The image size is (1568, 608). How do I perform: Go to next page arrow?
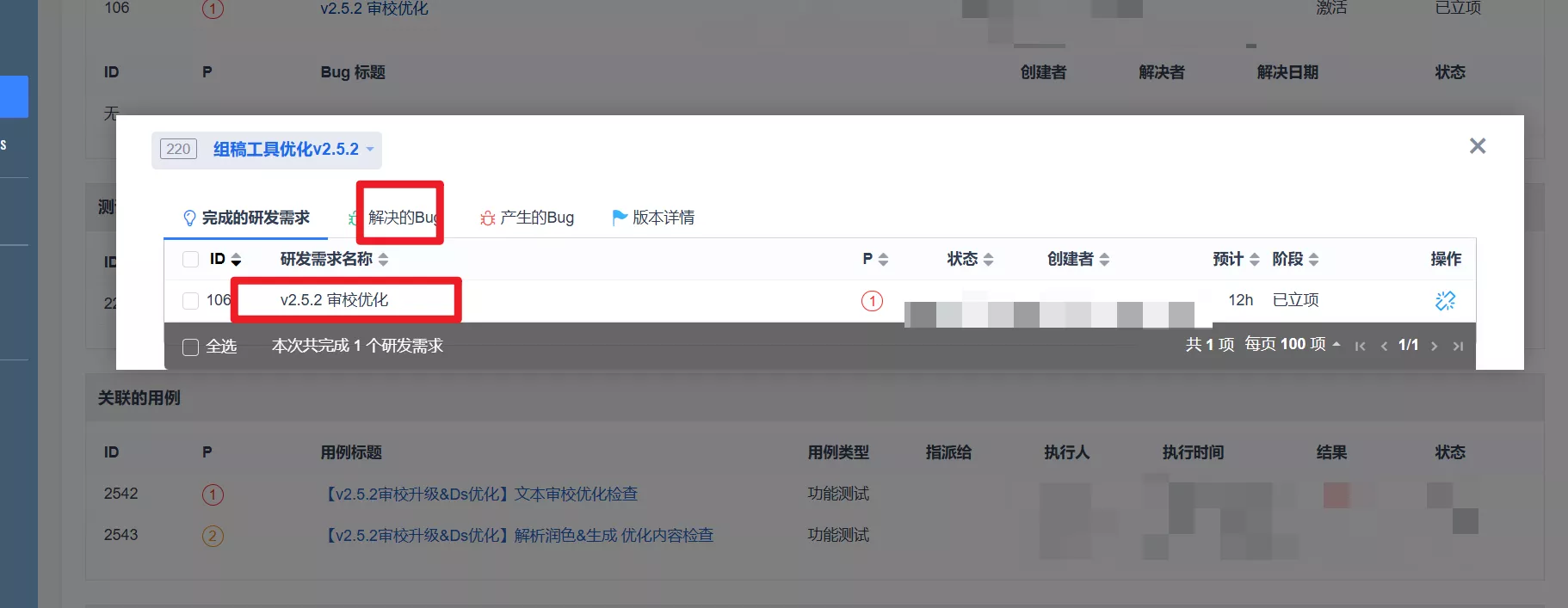pyautogui.click(x=1434, y=347)
